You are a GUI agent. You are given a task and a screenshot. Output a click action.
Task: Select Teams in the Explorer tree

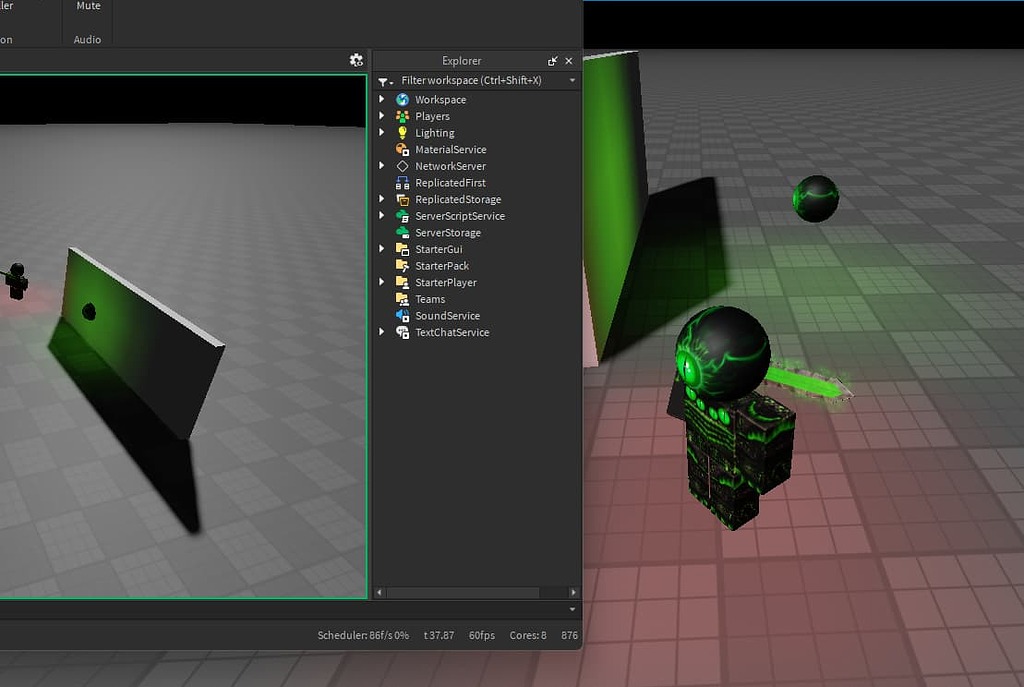coord(430,299)
